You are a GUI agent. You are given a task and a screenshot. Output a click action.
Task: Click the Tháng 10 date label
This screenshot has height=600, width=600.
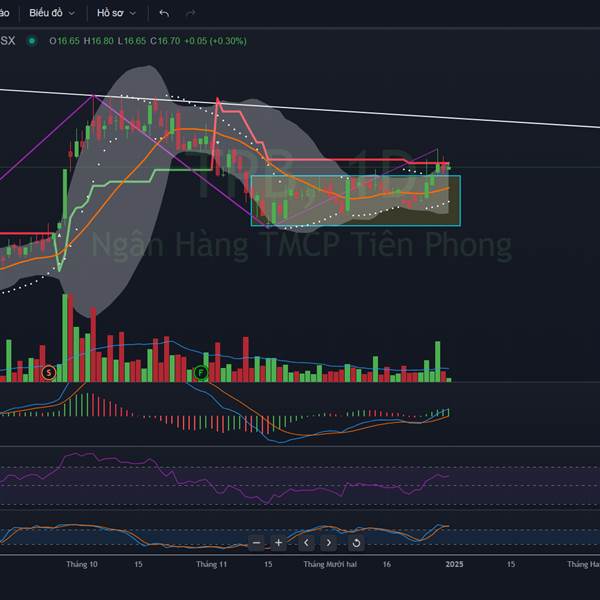pyautogui.click(x=82, y=564)
